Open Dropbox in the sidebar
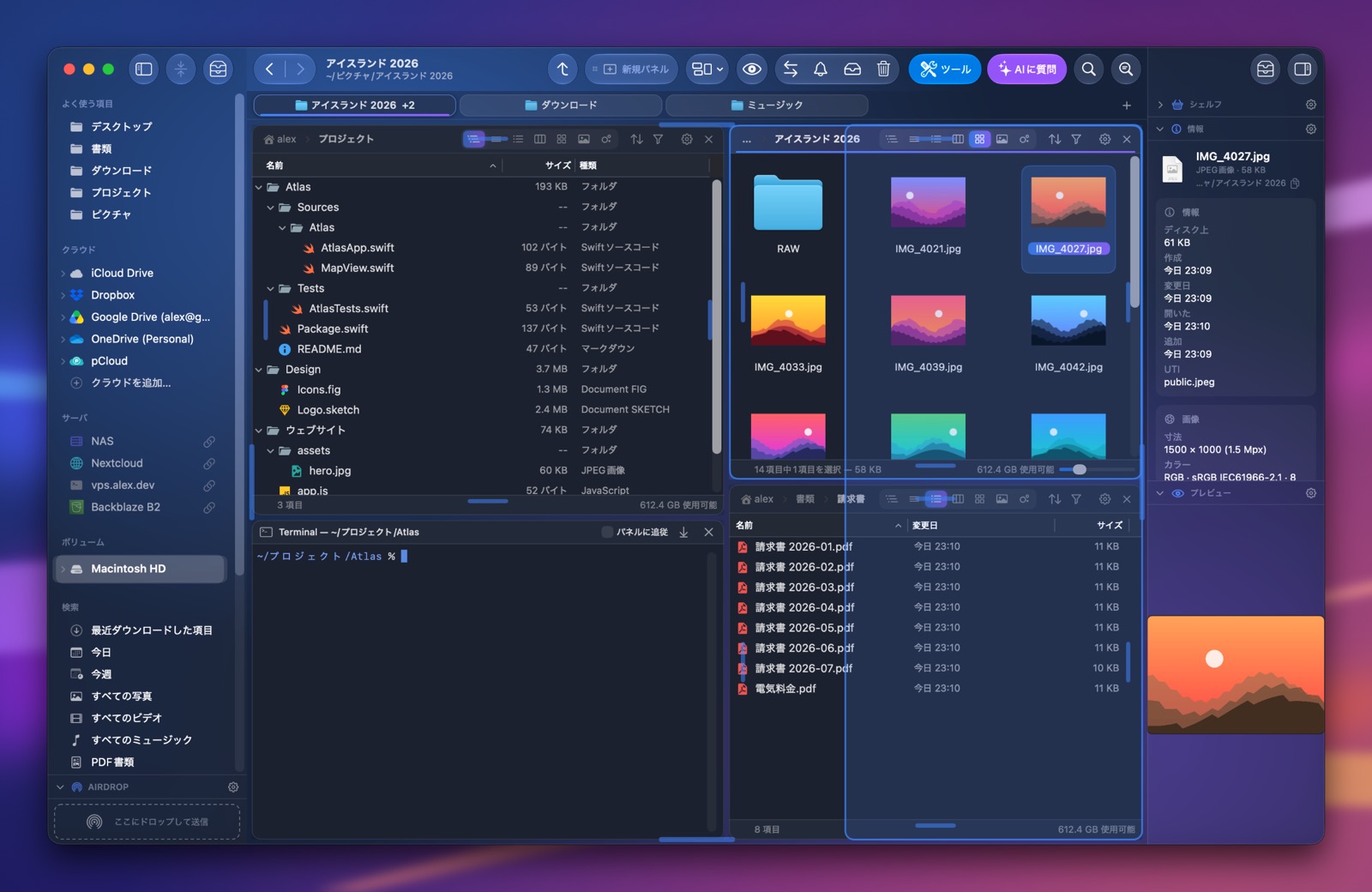The height and width of the screenshot is (892, 1372). [113, 295]
